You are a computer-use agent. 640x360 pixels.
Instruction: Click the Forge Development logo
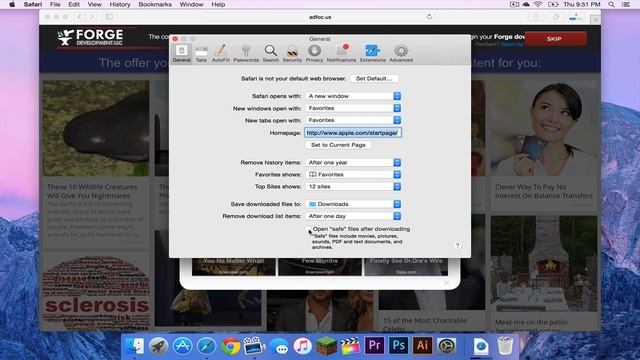click(x=91, y=37)
